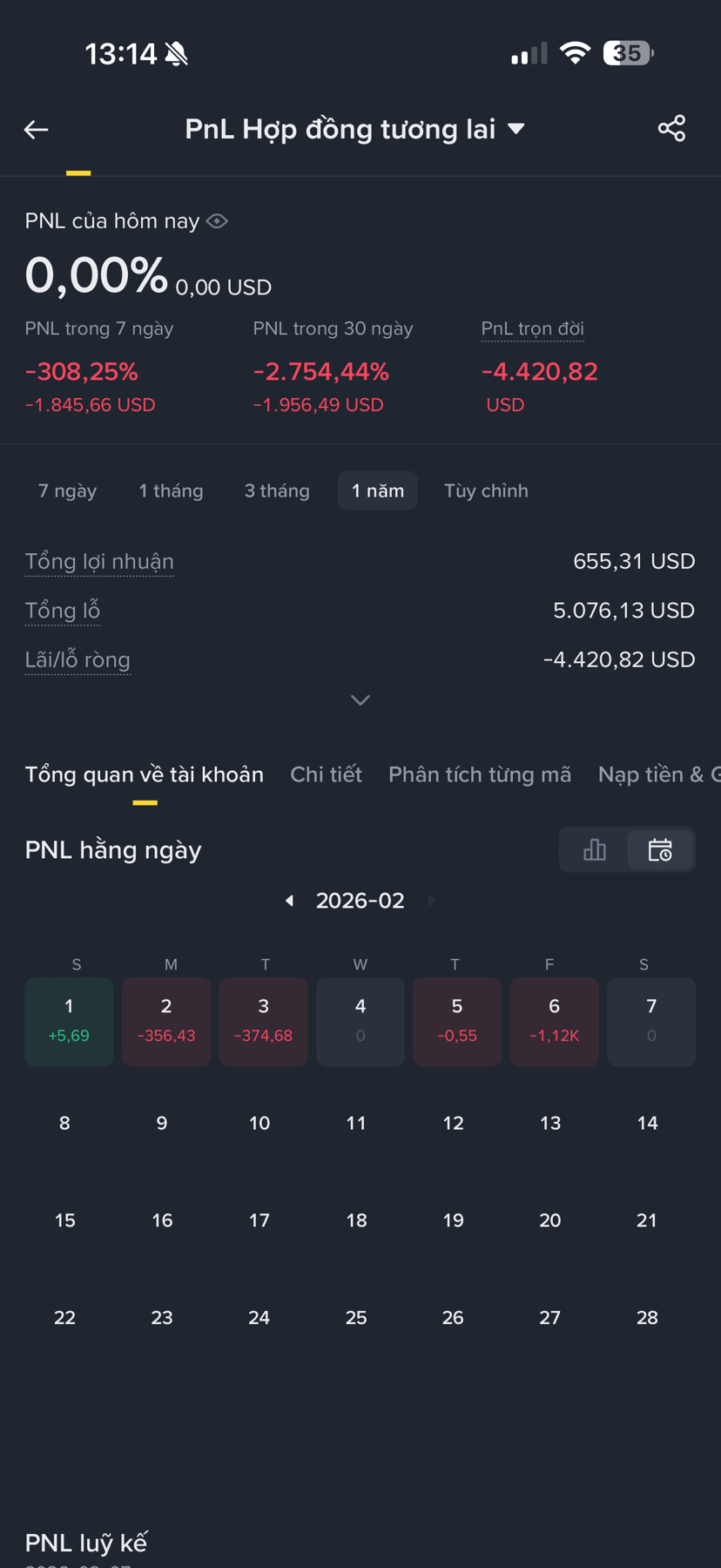Switch to Chi tiết tab
Screen dimensions: 721x1568
pos(326,774)
